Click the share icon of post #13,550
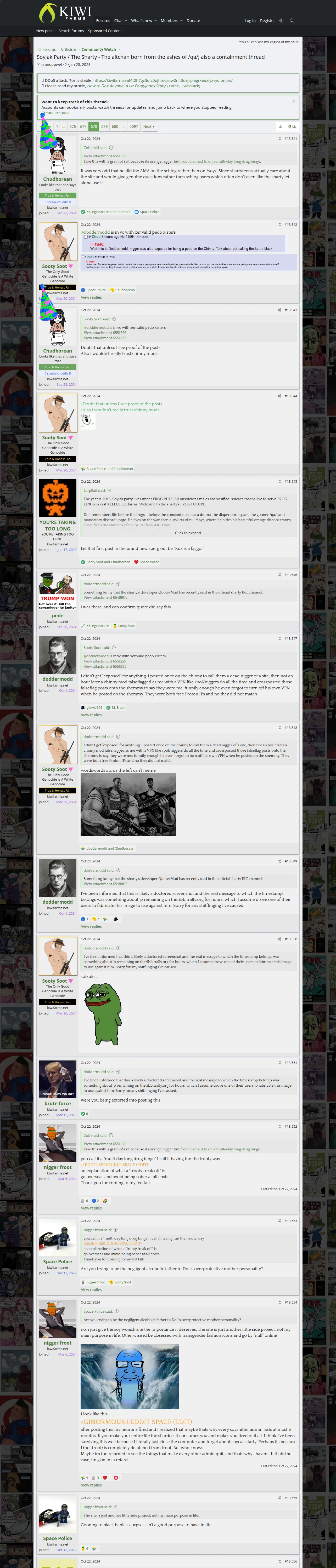Viewport: 336px width, 1568px height. pyautogui.click(x=279, y=939)
